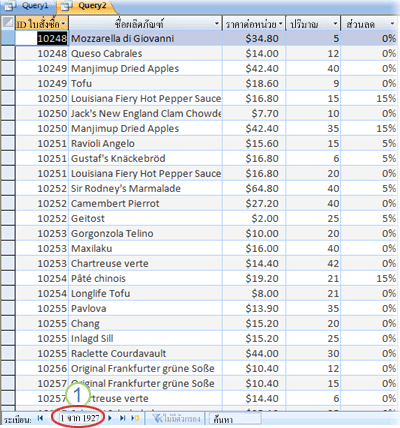Select the product name column header
400x428 pixels.
[145, 24]
